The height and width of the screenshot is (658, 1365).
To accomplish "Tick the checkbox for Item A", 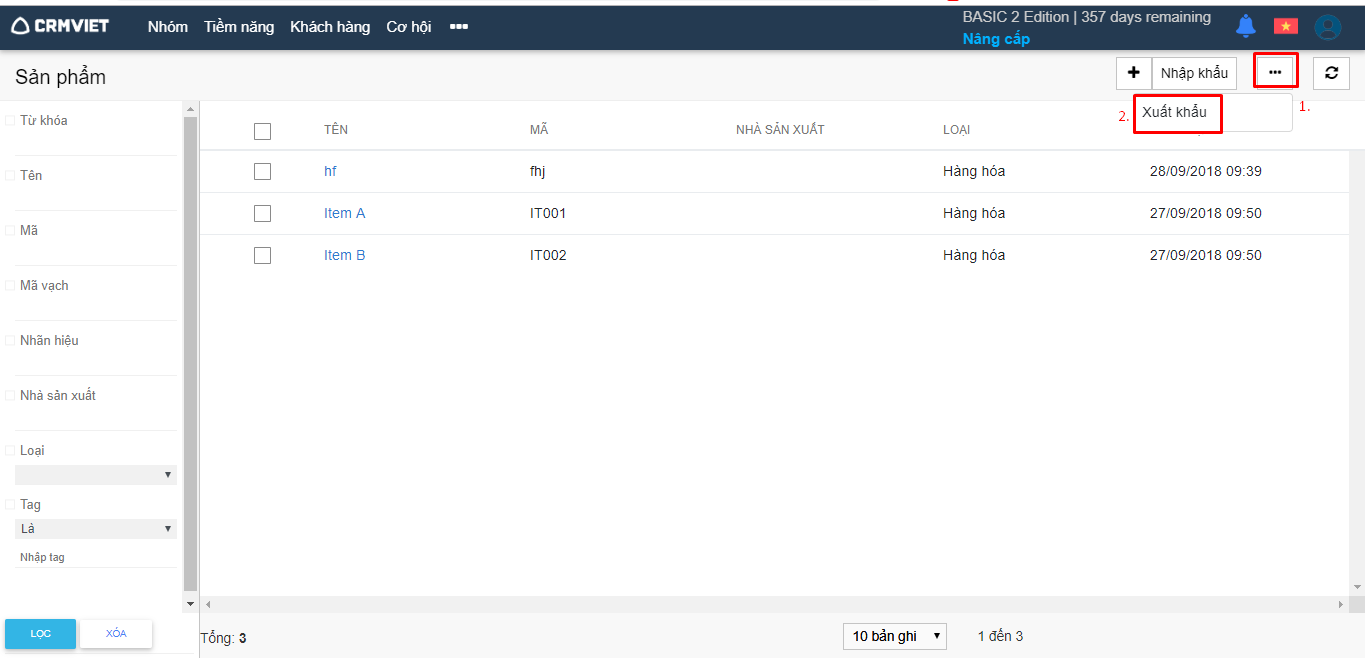I will click(262, 213).
